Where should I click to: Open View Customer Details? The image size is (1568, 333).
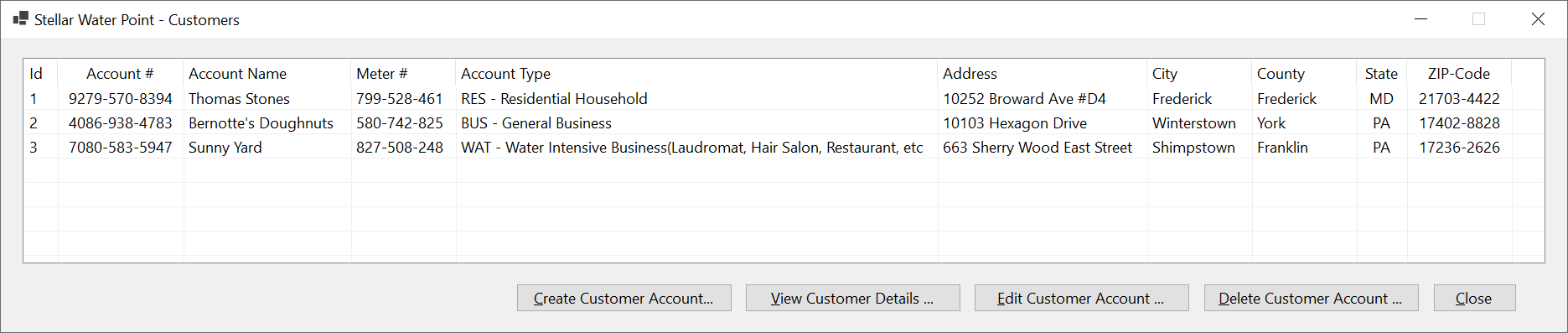(x=852, y=298)
